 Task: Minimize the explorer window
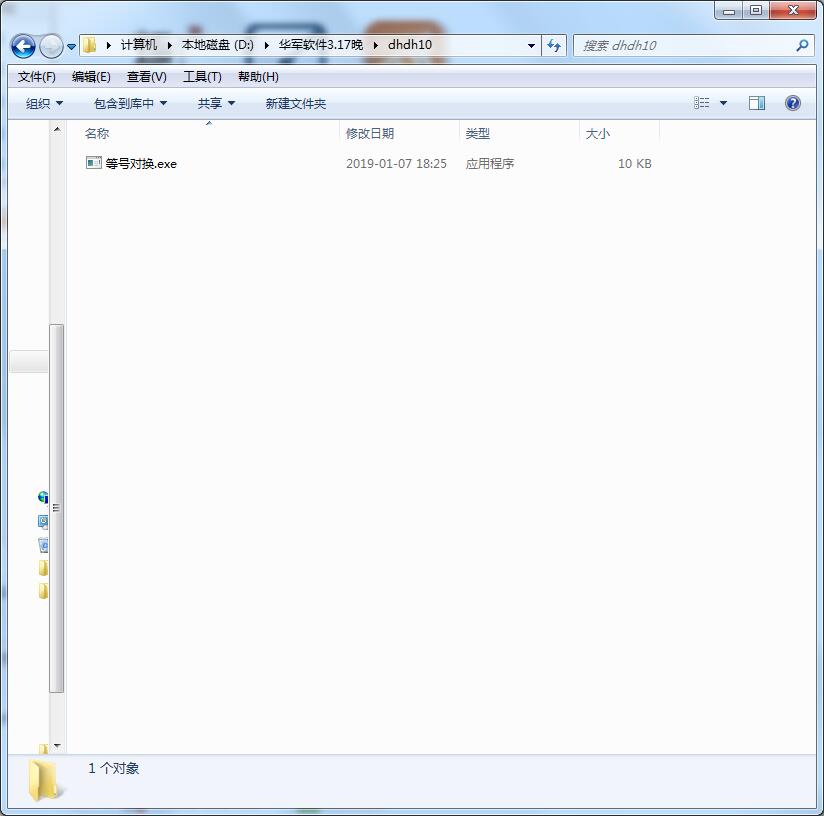point(729,10)
